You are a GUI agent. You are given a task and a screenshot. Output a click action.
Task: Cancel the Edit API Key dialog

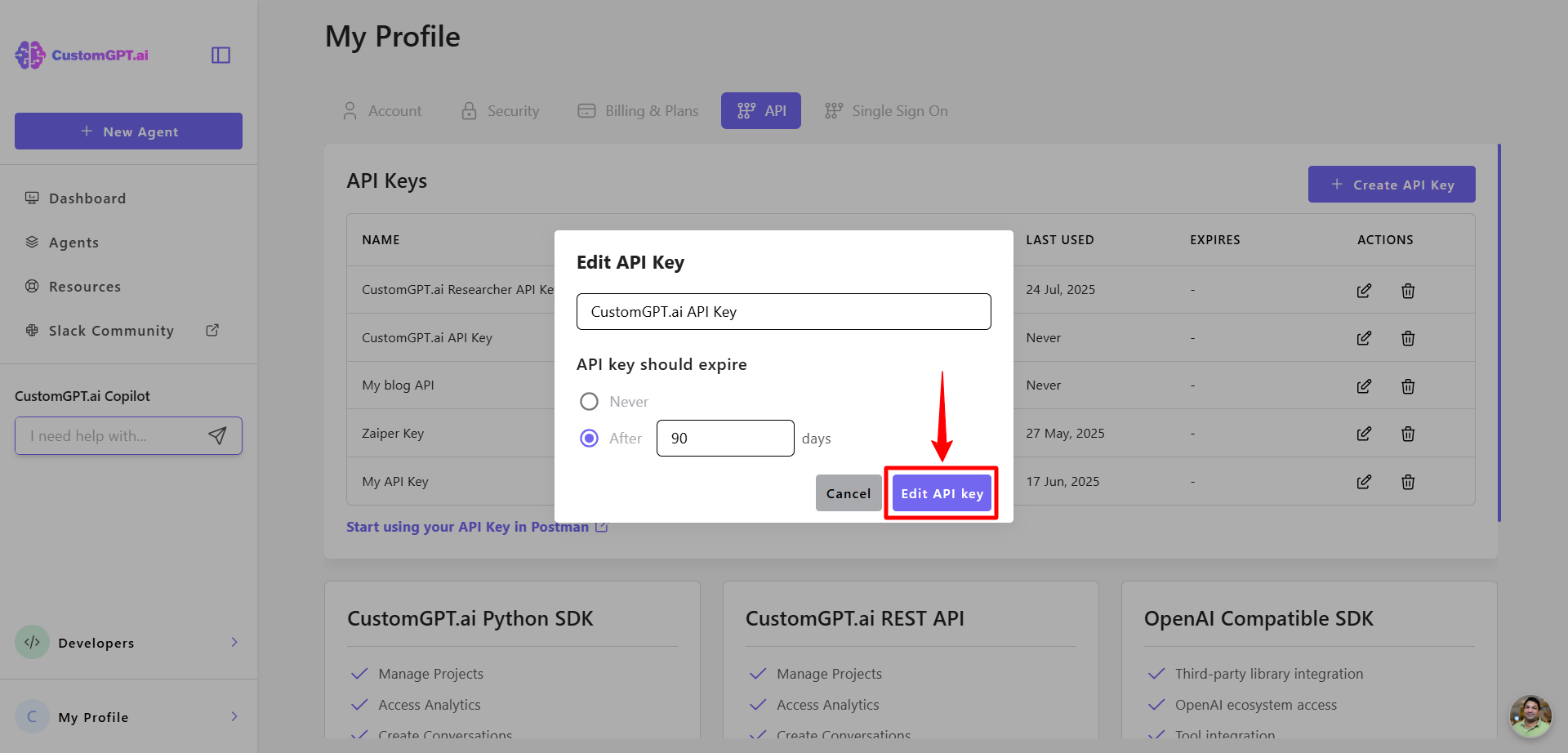pos(849,493)
